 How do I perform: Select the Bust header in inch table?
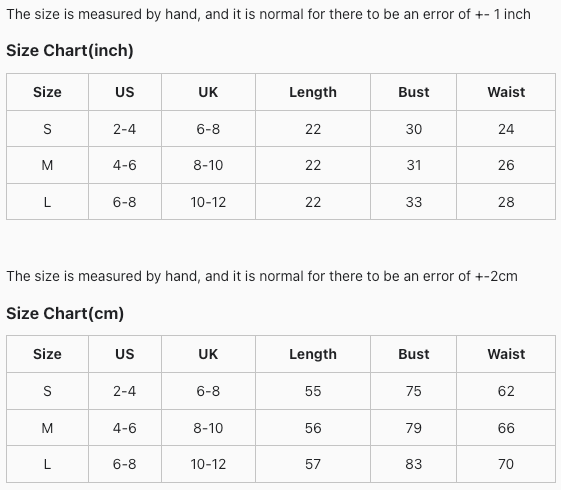coord(413,92)
